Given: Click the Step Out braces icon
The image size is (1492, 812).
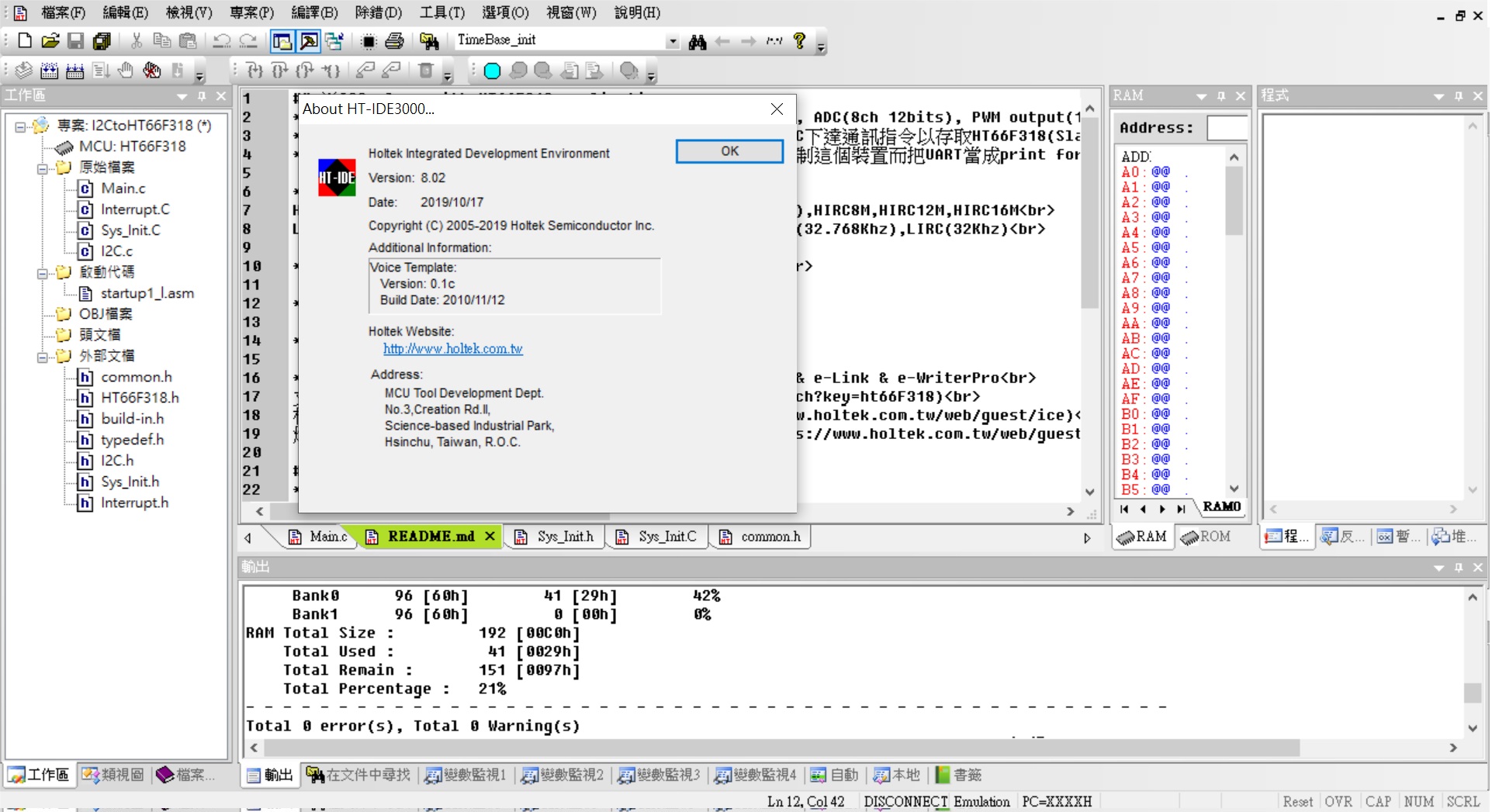Looking at the screenshot, I should click(306, 71).
